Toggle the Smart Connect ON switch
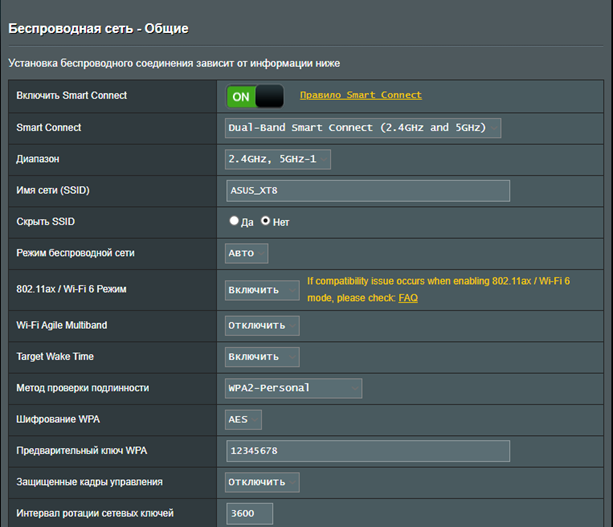Image resolution: width=613 pixels, height=527 pixels. 255,96
